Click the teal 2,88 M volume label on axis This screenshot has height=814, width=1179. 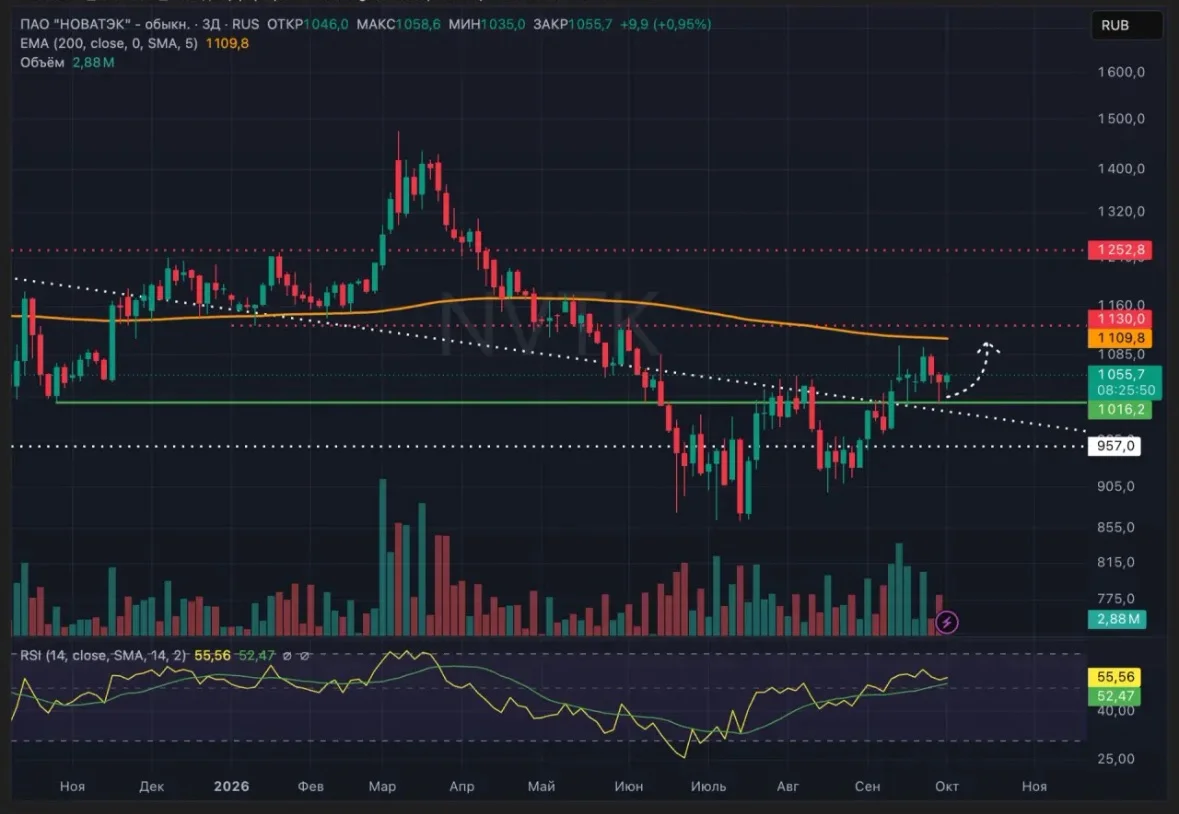click(1117, 619)
